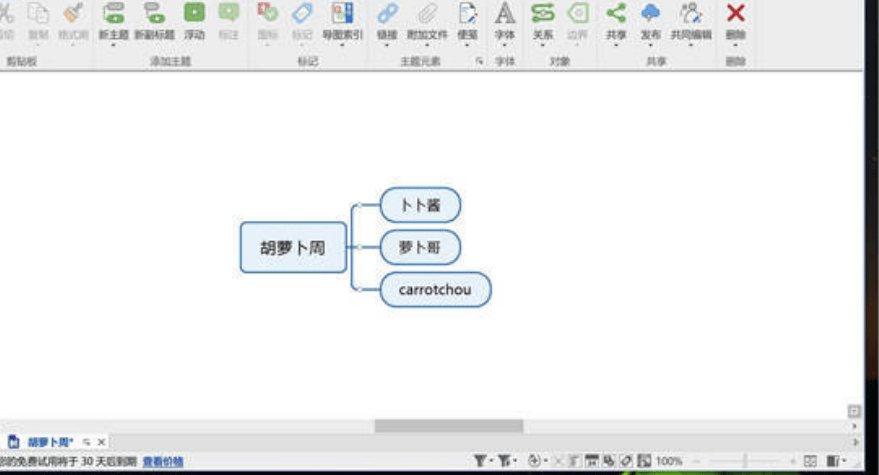
Task: Click the Format Painter (格式刷) brush icon
Action: point(73,12)
